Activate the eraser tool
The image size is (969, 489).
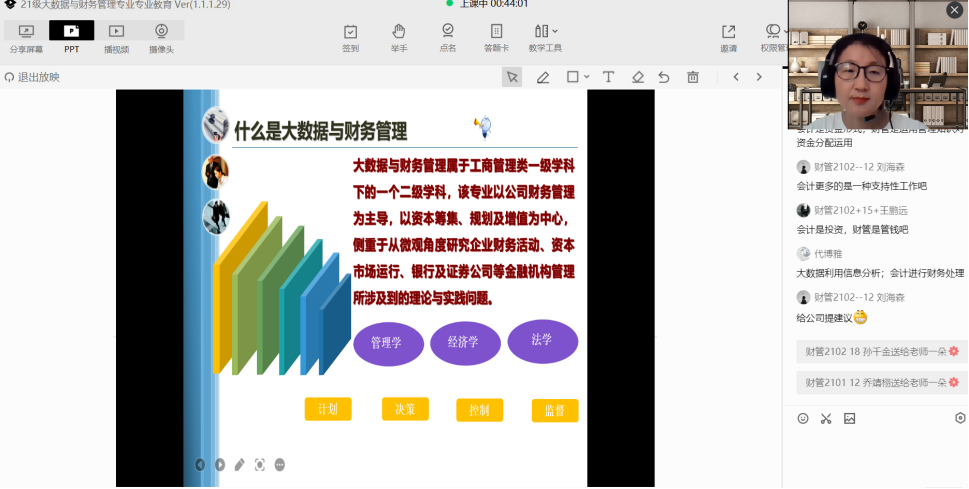638,77
